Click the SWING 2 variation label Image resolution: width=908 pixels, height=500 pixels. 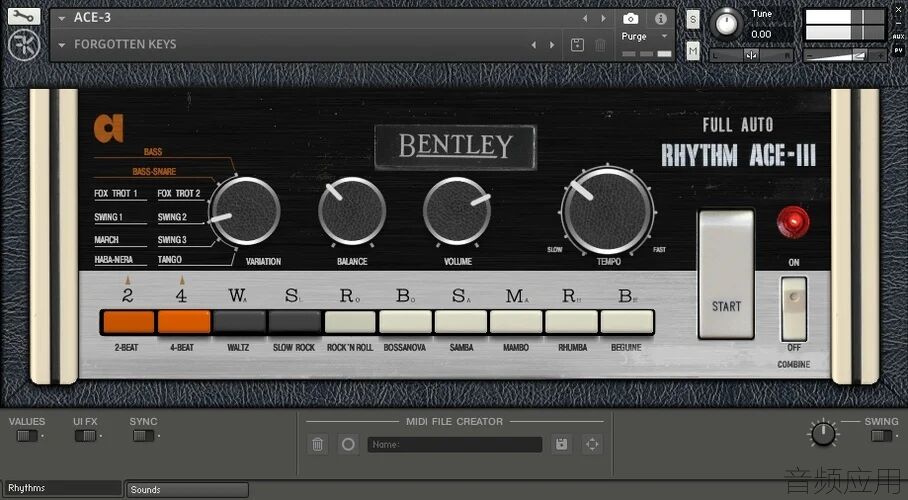[172, 217]
